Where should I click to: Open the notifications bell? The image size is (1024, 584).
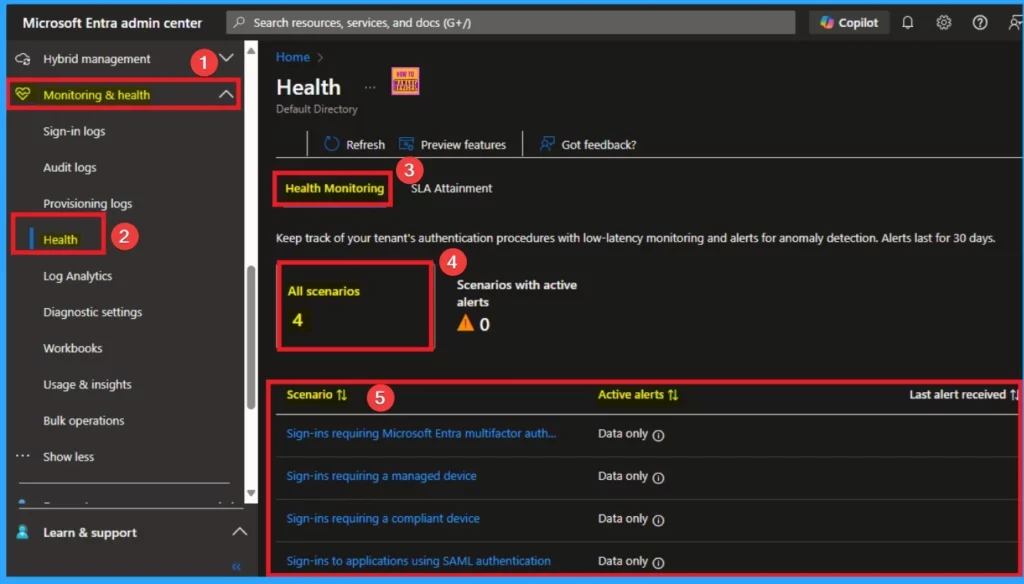908,23
